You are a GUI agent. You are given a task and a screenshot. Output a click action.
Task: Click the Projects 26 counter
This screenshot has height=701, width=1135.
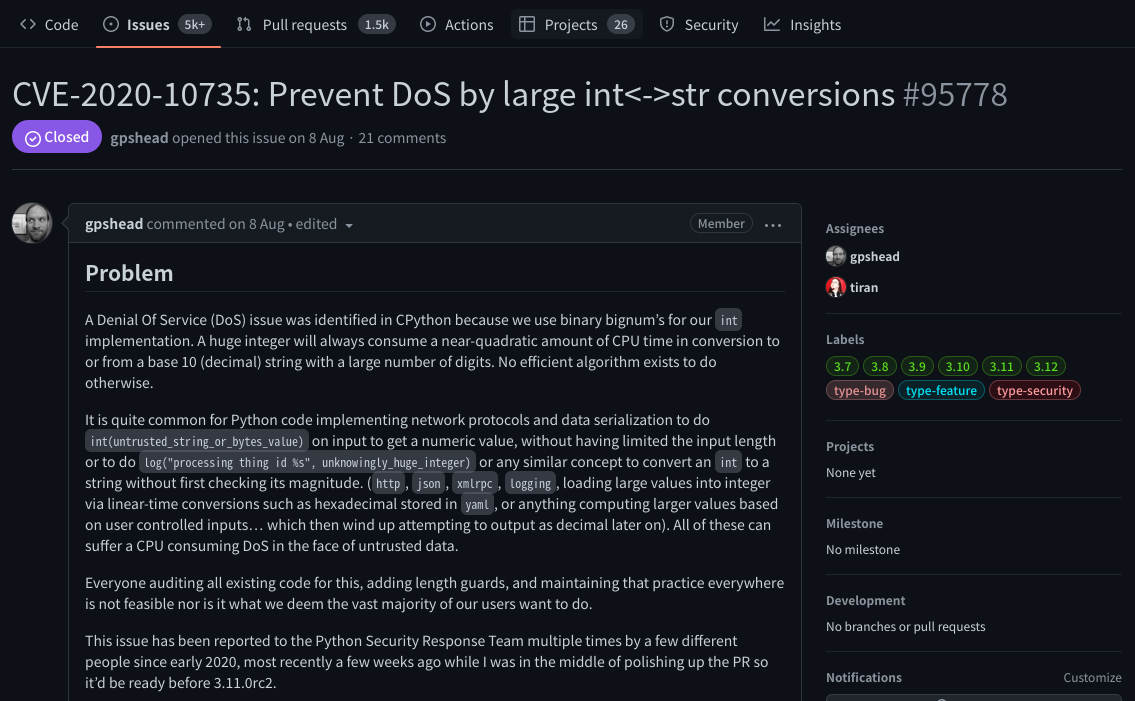tap(621, 25)
